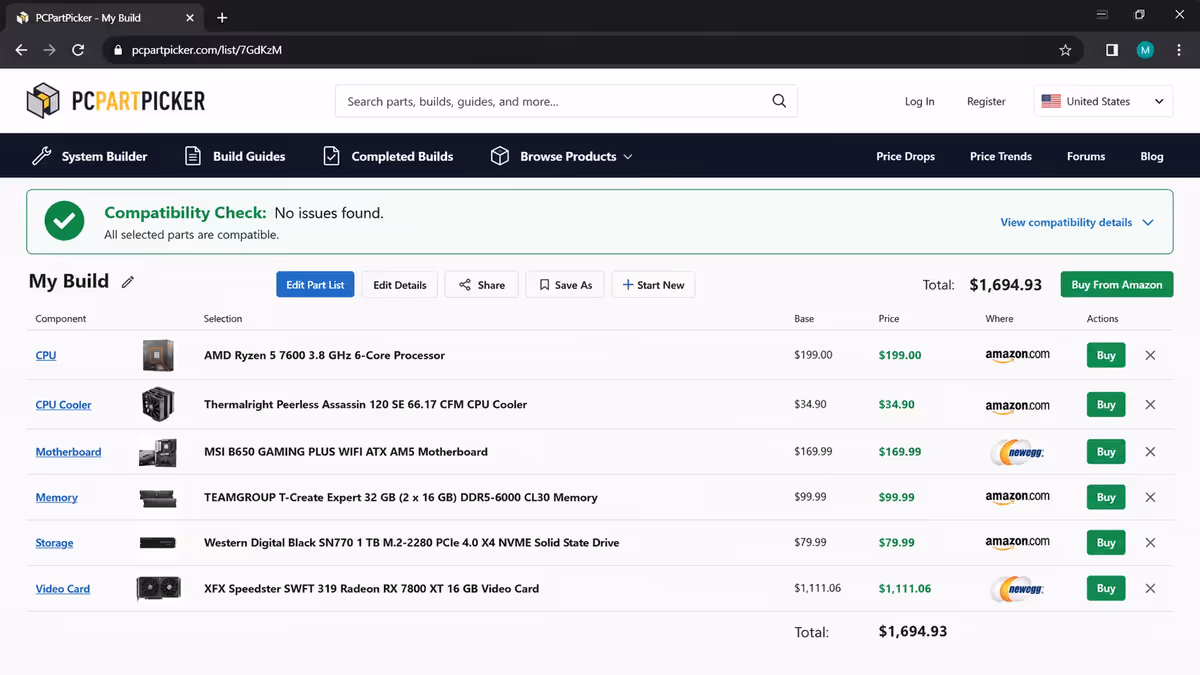
Task: Expand the Browse Products menu
Action: pyautogui.click(x=562, y=156)
